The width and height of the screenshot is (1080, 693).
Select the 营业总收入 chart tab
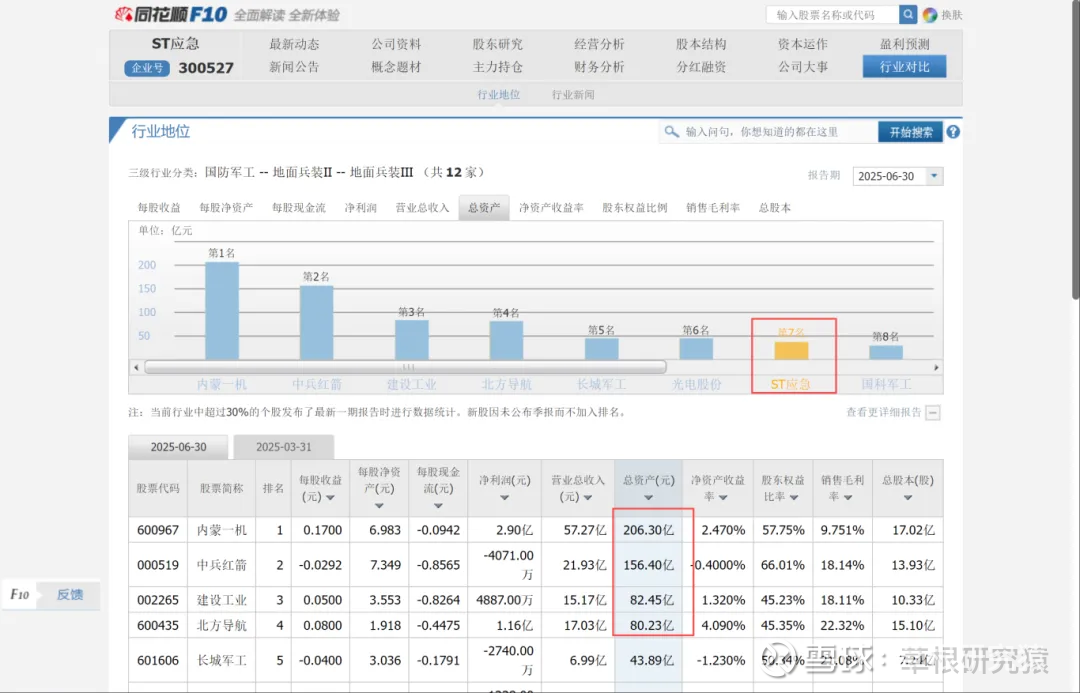click(422, 207)
